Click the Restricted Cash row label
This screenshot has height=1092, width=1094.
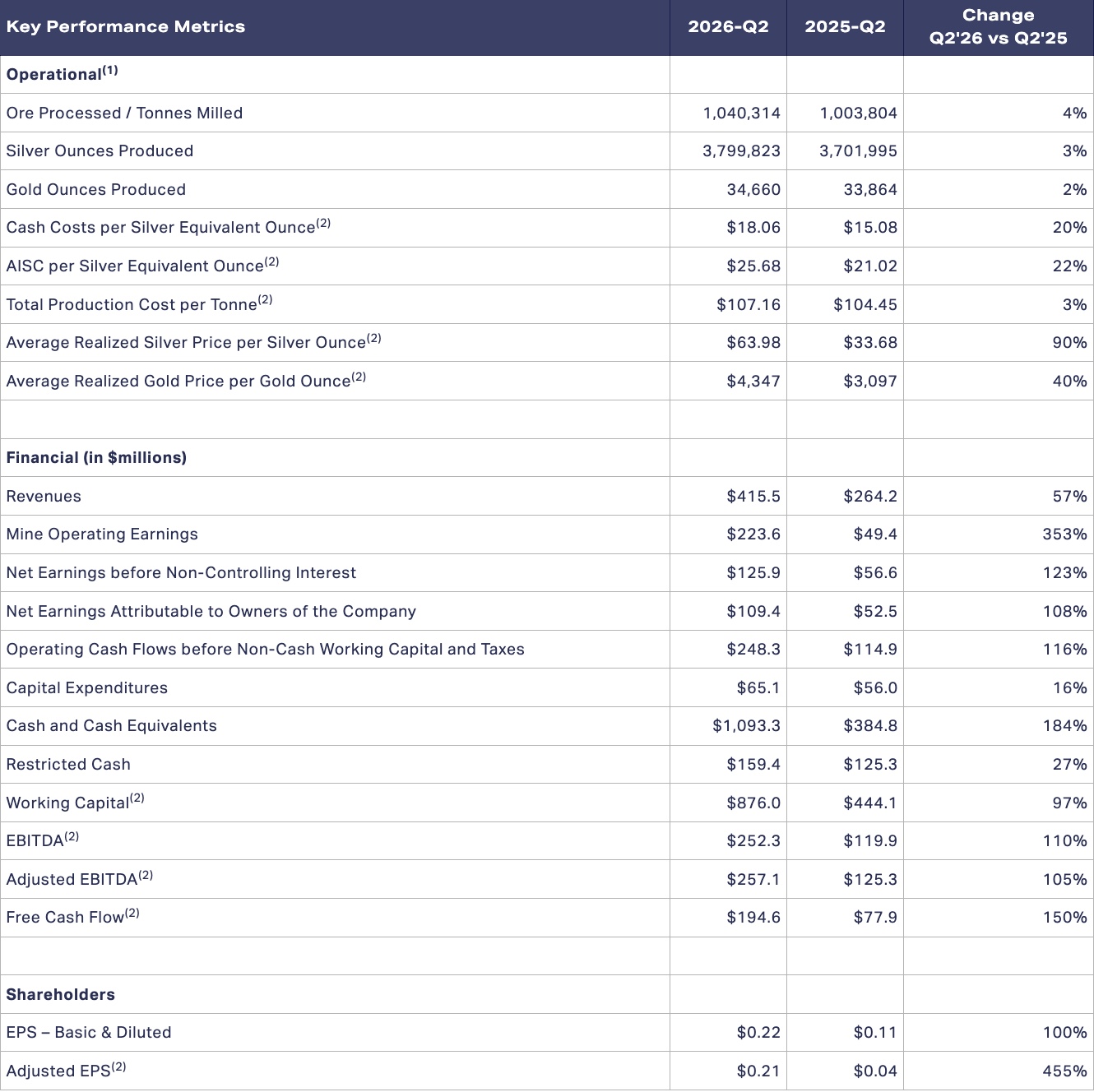[68, 765]
